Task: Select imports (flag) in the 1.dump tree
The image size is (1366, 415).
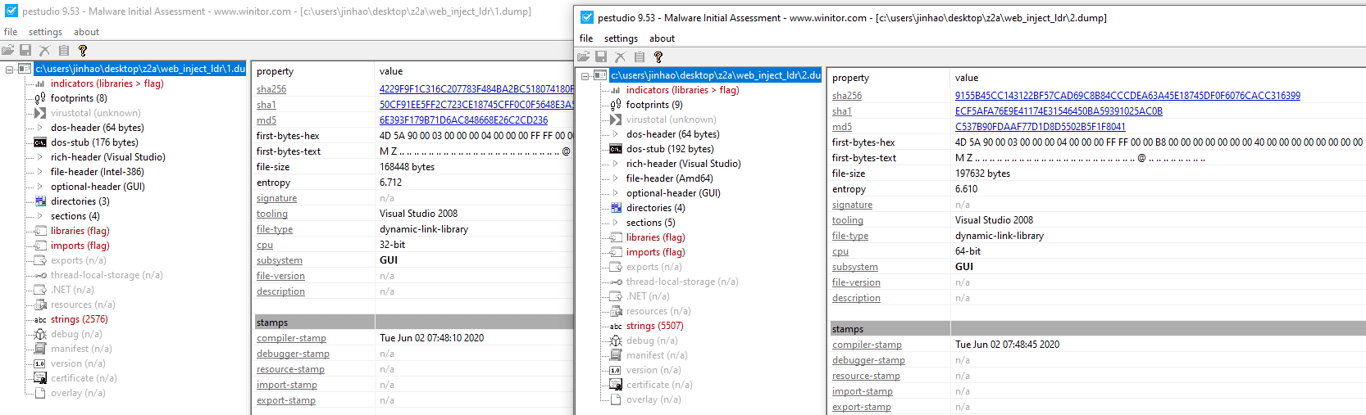Action: pos(80,245)
